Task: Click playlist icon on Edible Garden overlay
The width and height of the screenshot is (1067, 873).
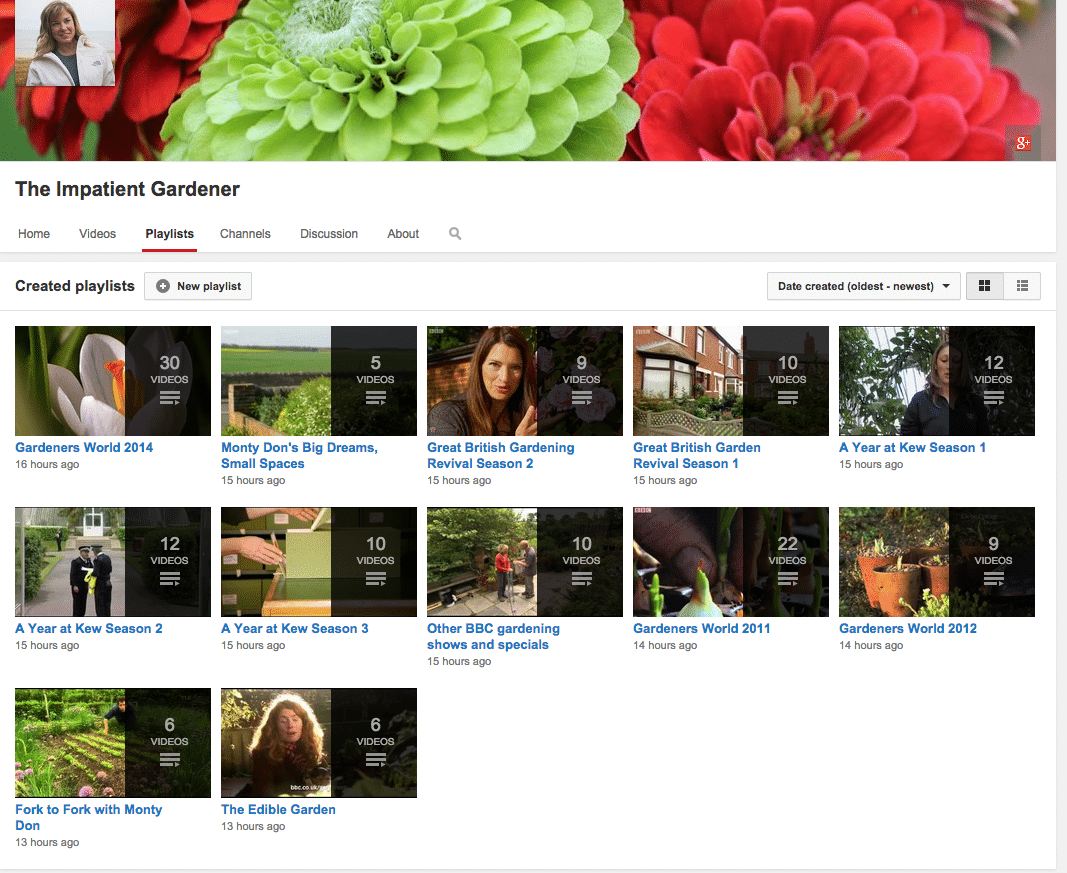Action: 376,760
